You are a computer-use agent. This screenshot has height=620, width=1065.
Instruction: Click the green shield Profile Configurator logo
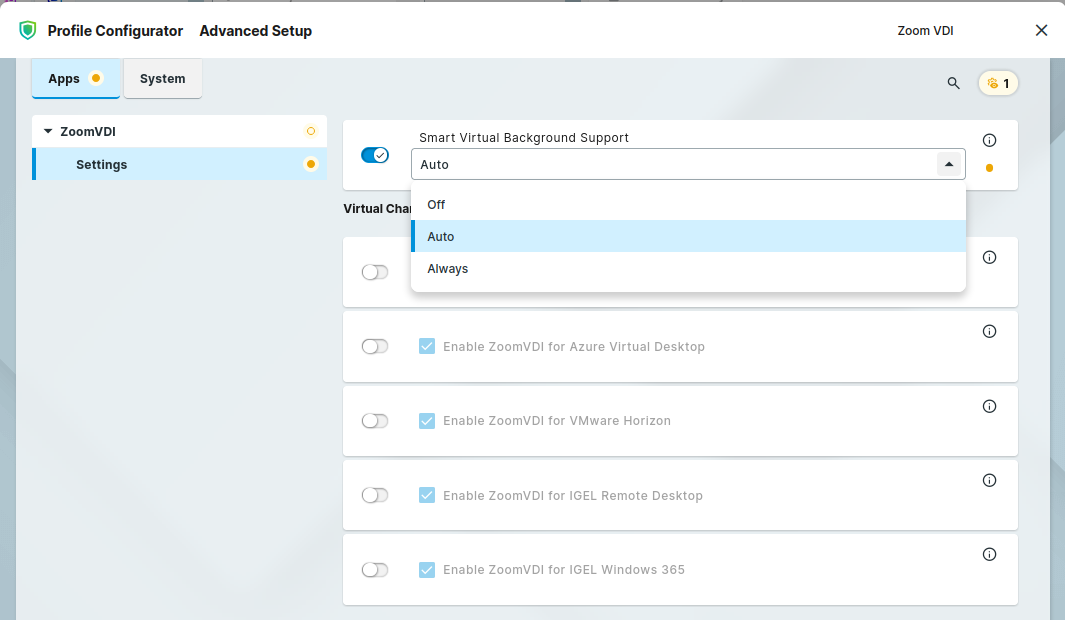[x=28, y=31]
